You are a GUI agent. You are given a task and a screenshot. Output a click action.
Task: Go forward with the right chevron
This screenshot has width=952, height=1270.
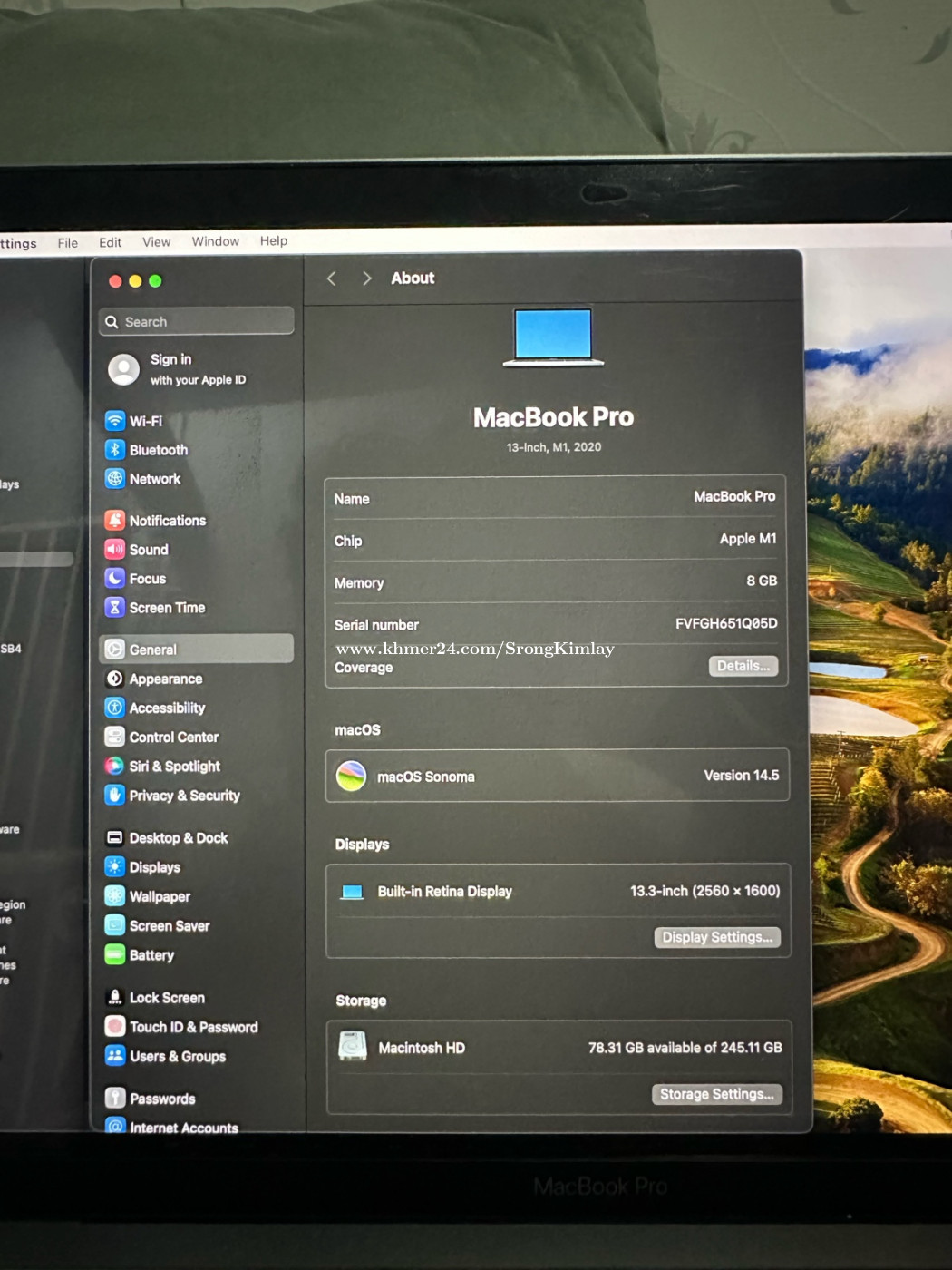coord(367,278)
